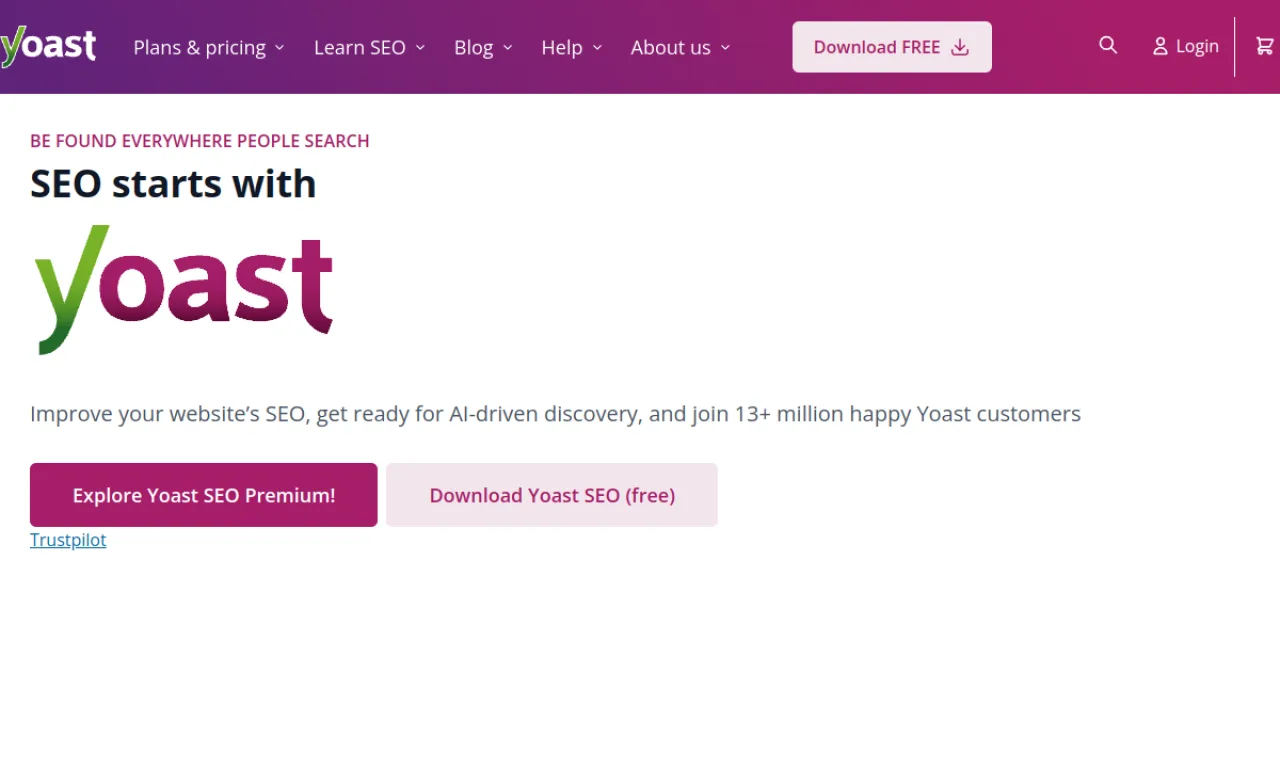Expand the About us chevron
The height and width of the screenshot is (768, 1280).
pos(725,47)
